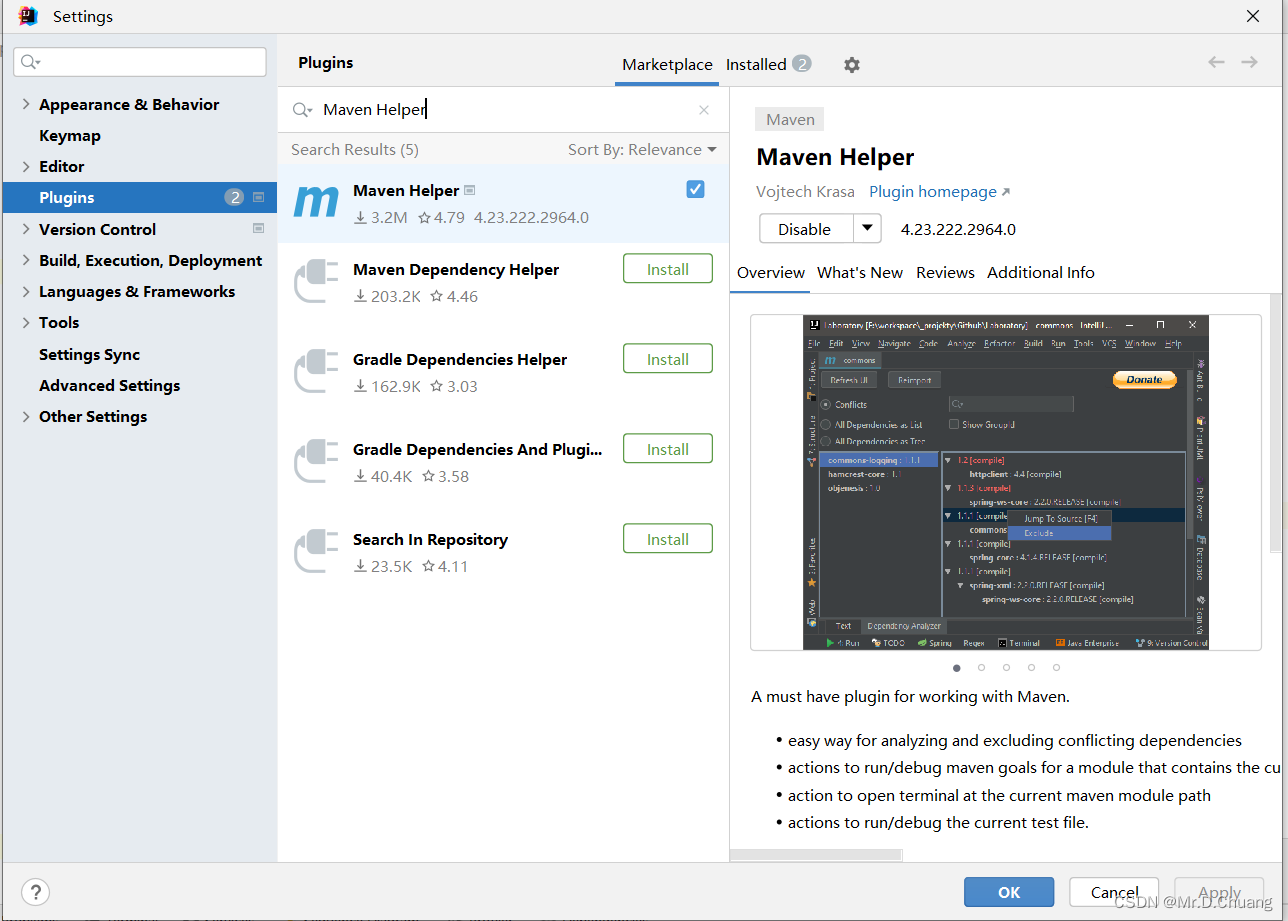Click the Maven Helper screenshot preview
This screenshot has width=1288, height=921.
click(1006, 483)
